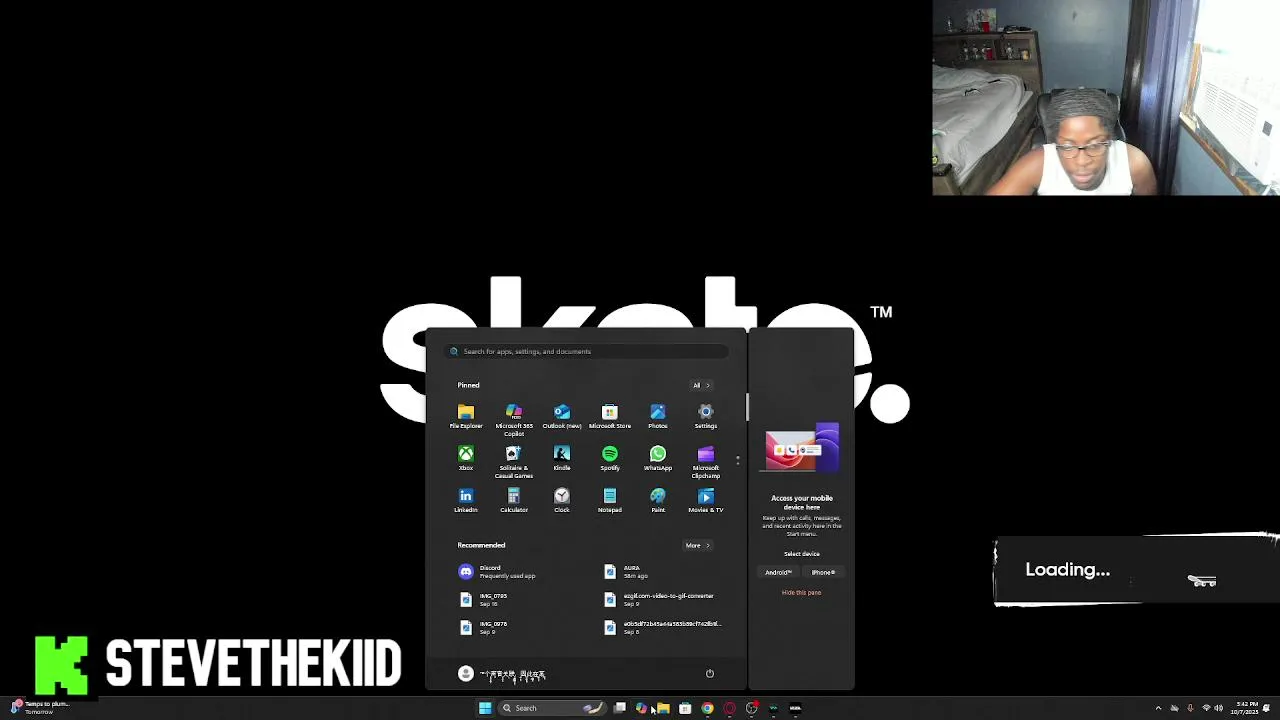The width and height of the screenshot is (1280, 720).
Task: Open the Paint app
Action: pos(657,500)
